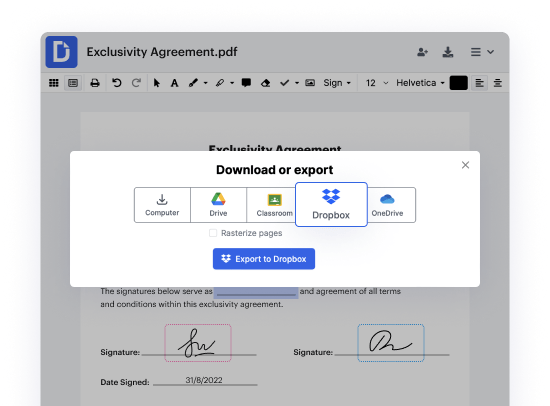Redo the last action
Screen dimensions: 550x406
(136, 83)
